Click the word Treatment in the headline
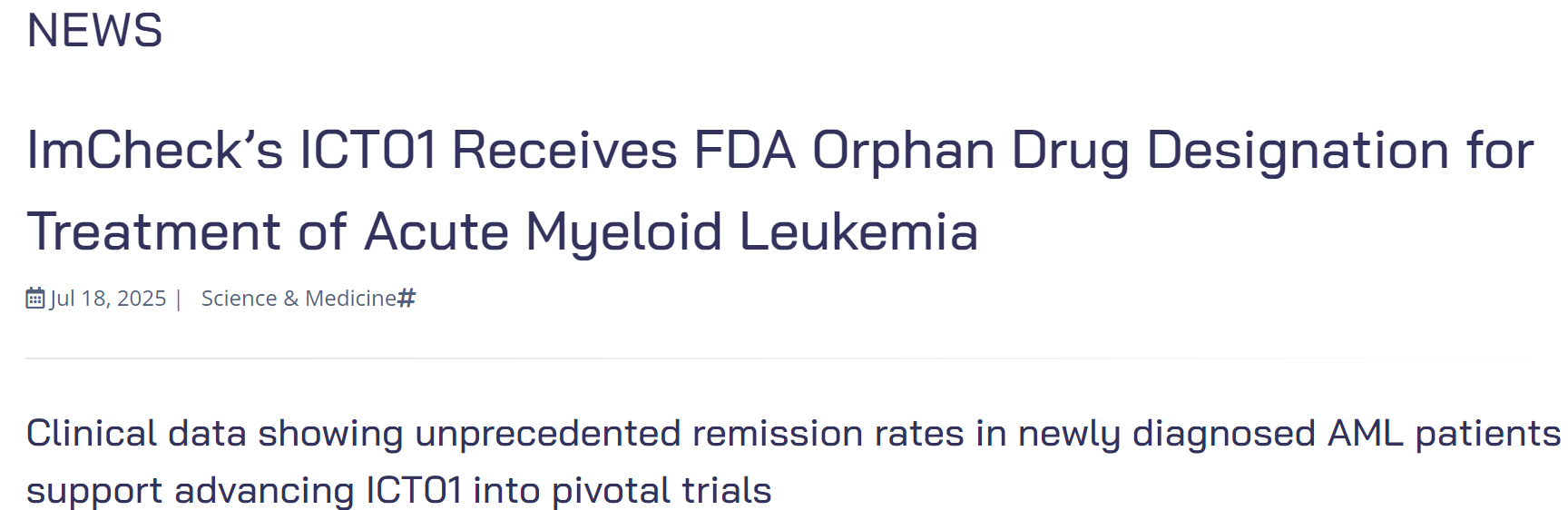Image resolution: width=1568 pixels, height=510 pixels. click(153, 230)
